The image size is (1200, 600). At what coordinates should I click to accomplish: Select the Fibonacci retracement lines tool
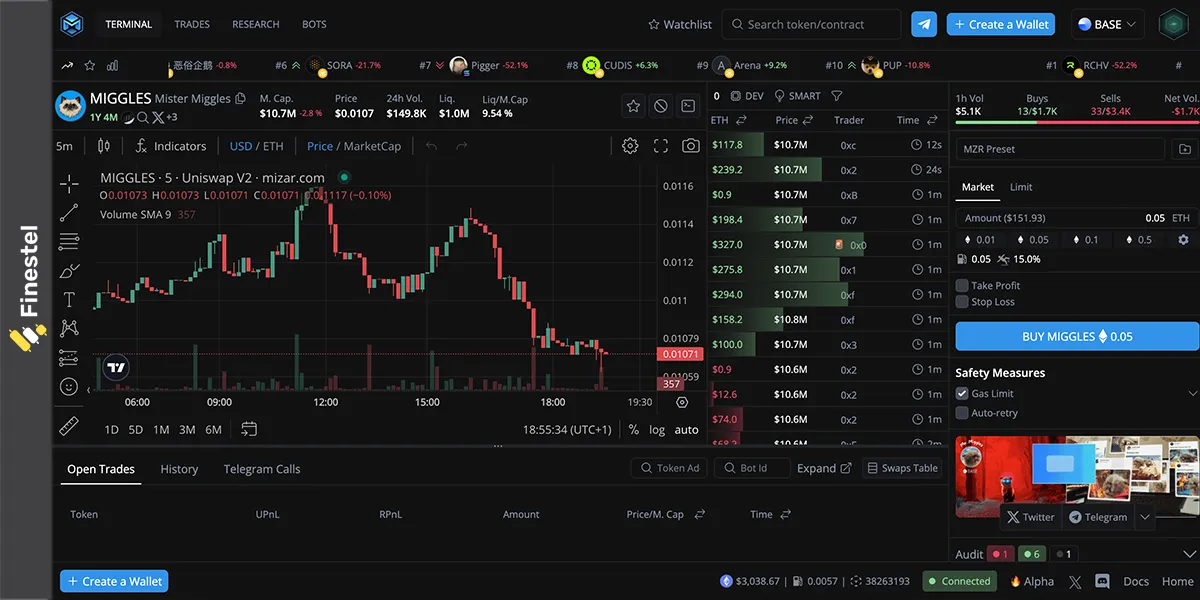point(69,241)
